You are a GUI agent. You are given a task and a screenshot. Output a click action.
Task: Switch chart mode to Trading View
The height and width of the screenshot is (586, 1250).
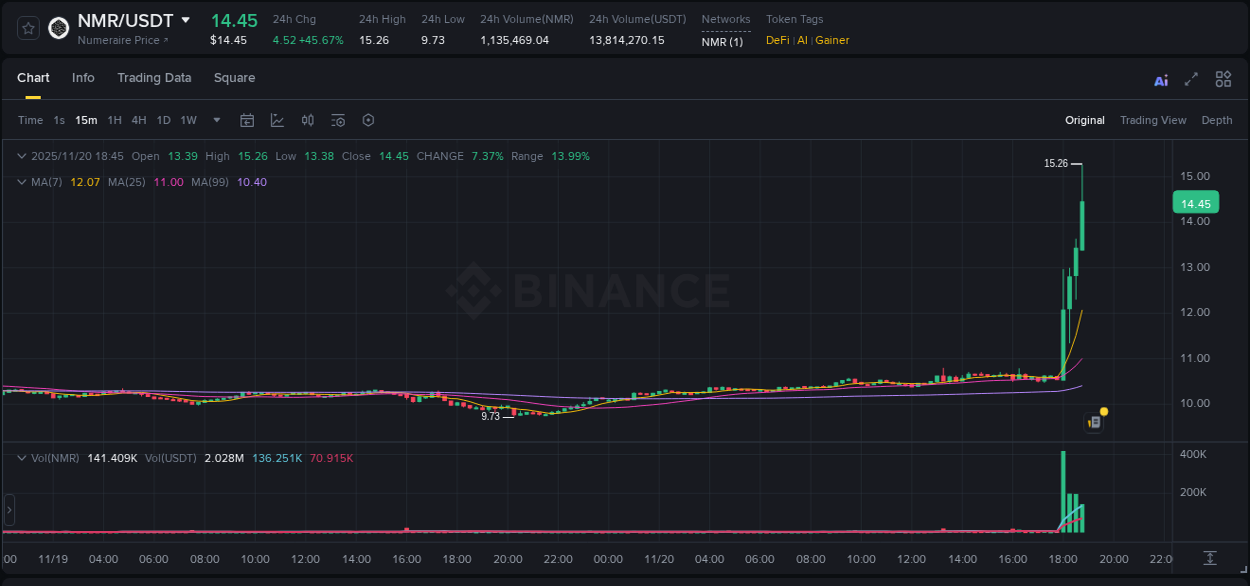coord(1153,120)
